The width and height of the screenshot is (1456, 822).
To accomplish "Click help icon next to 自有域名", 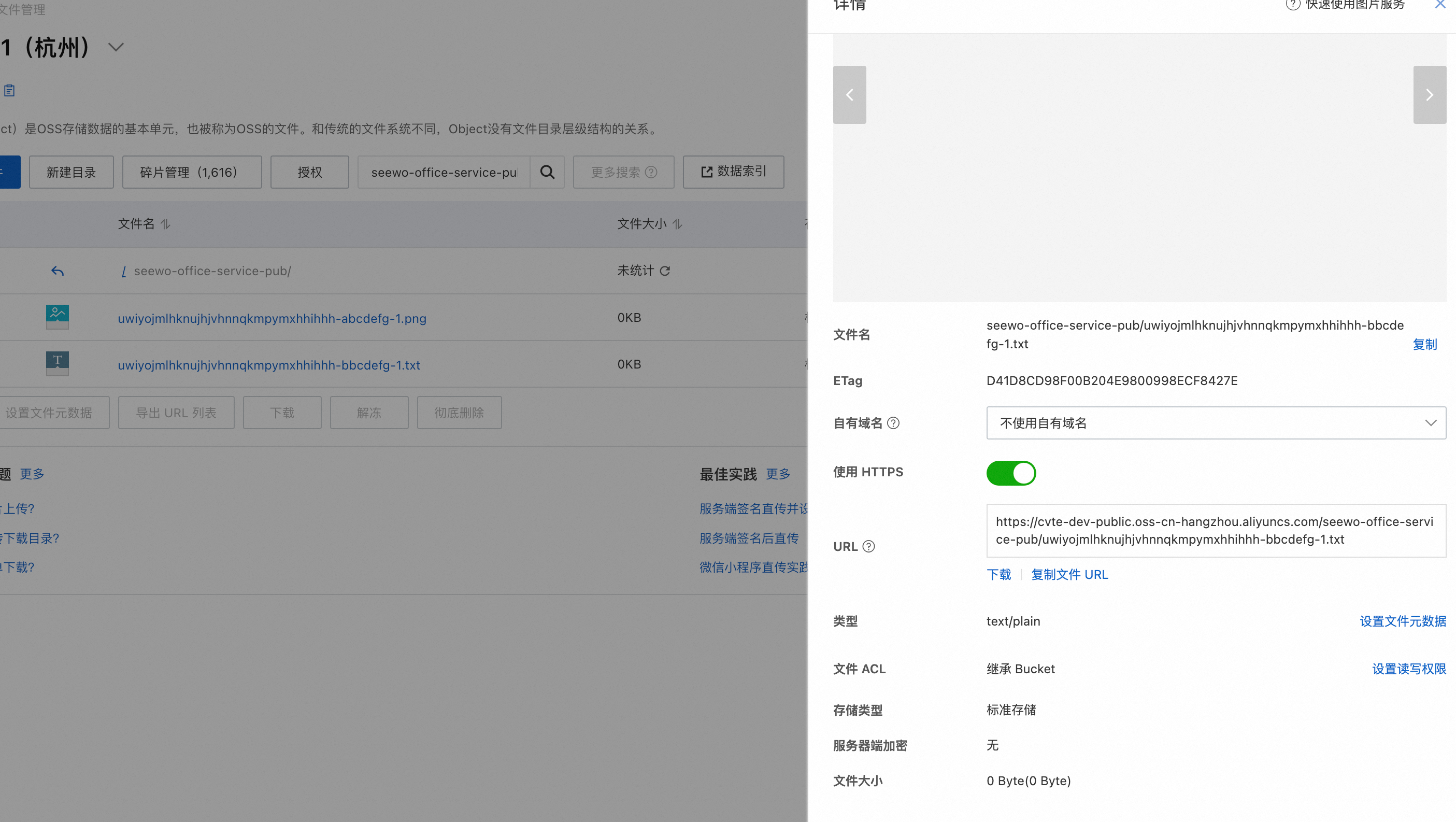I will click(x=894, y=423).
